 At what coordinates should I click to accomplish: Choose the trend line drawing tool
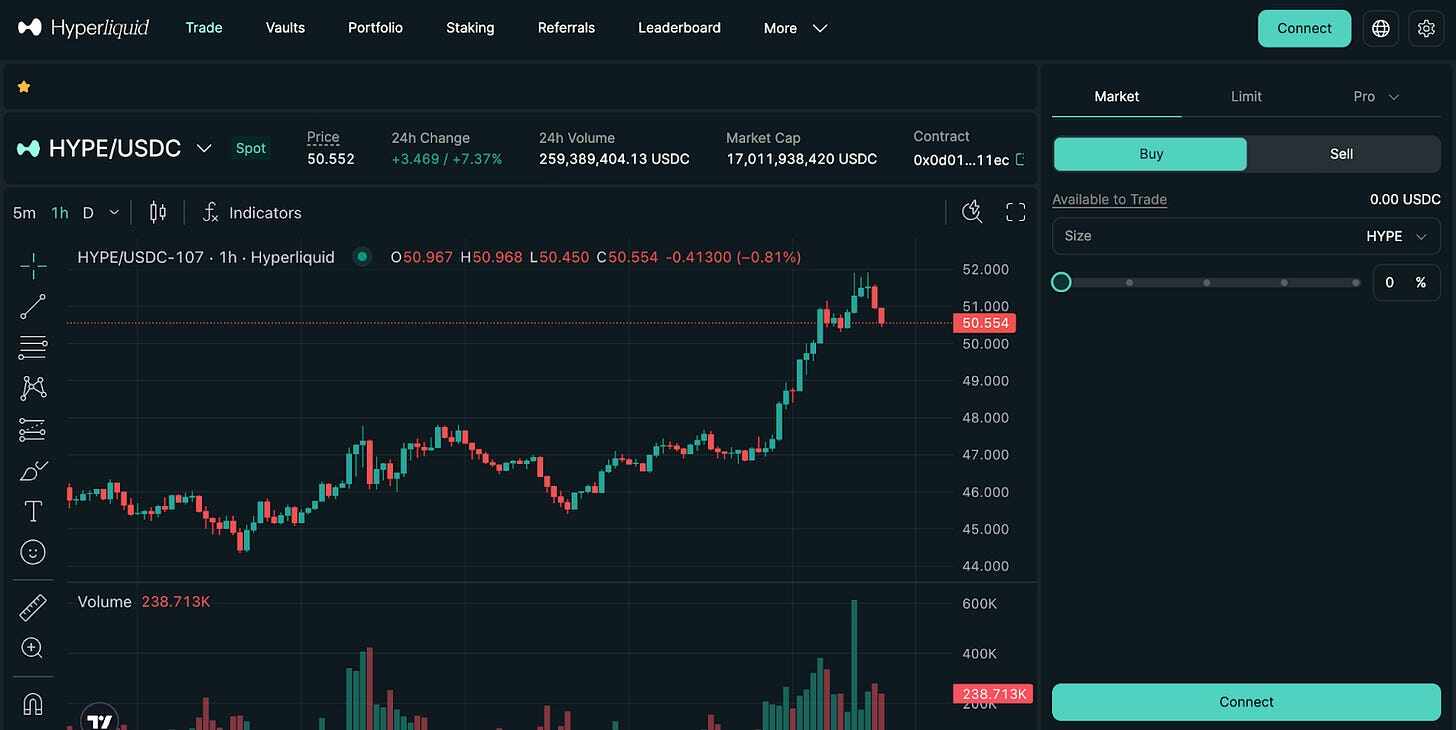coord(32,306)
